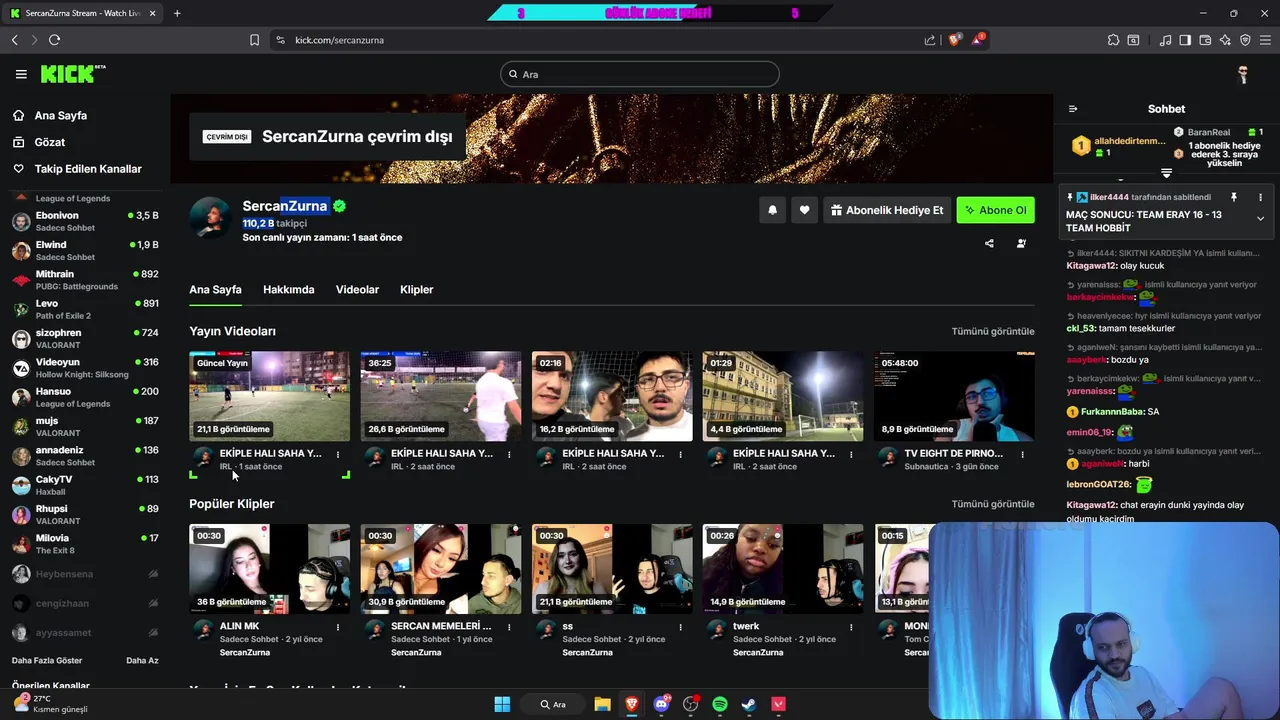Viewport: 1280px width, 720px height.
Task: Click the search field labeled Ara
Action: 640,74
